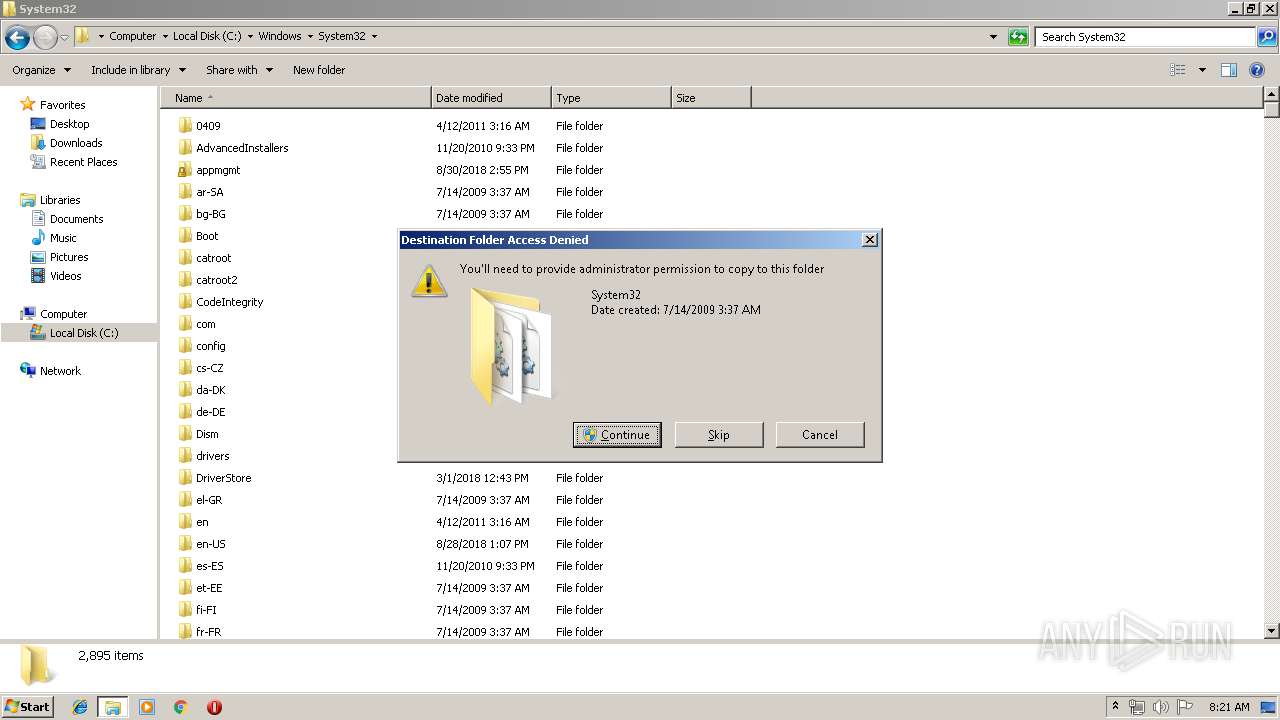Viewport: 1280px width, 720px height.
Task: Open the Organize dropdown menu
Action: (x=41, y=70)
